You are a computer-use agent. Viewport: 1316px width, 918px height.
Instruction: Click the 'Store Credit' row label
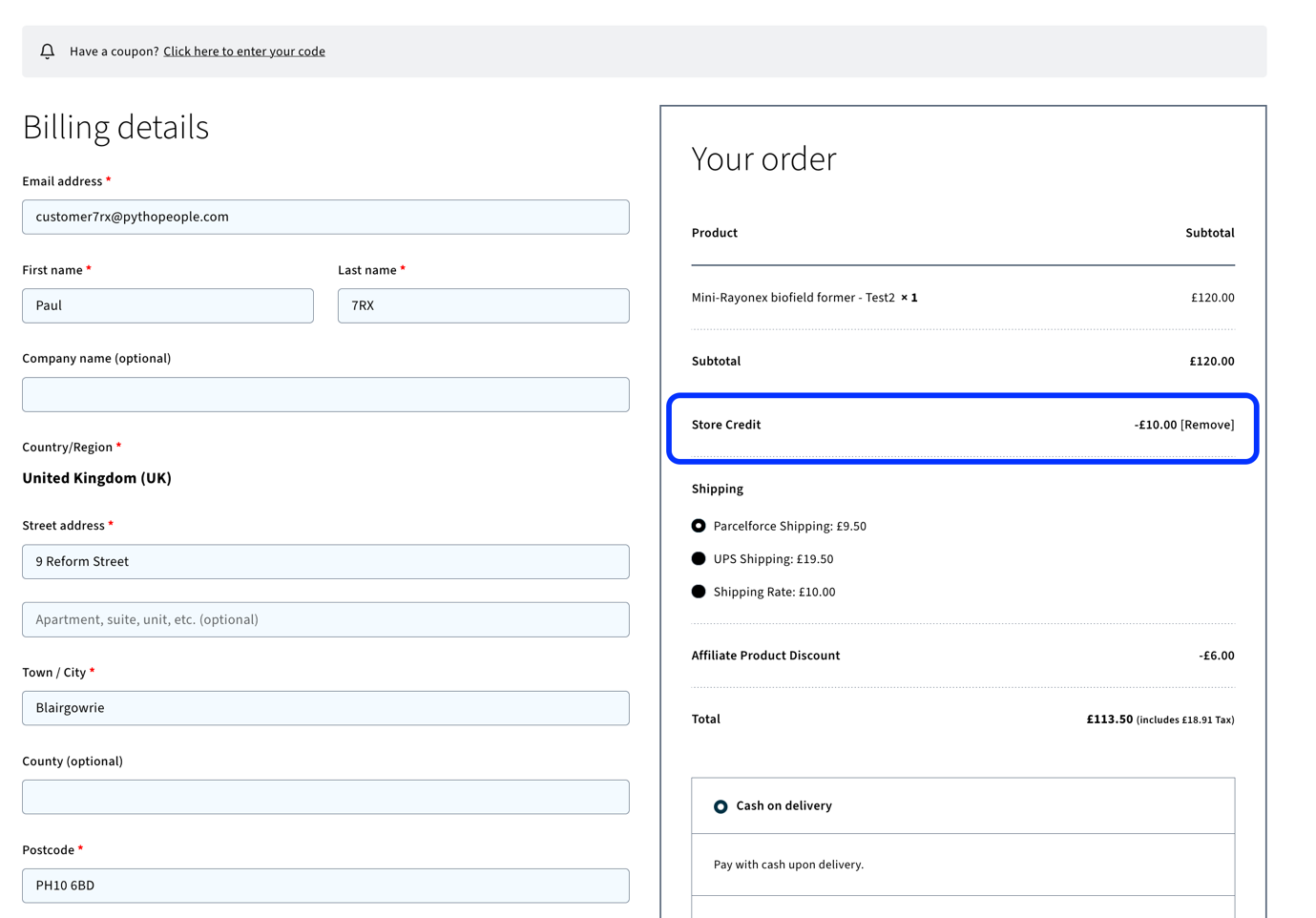tap(725, 425)
